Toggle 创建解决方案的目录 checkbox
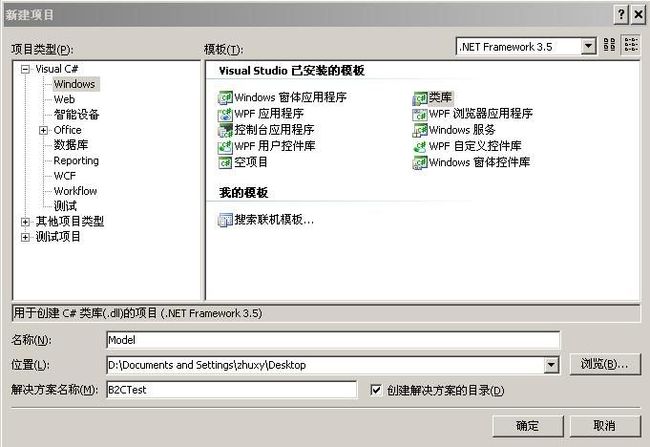 pyautogui.click(x=376, y=390)
